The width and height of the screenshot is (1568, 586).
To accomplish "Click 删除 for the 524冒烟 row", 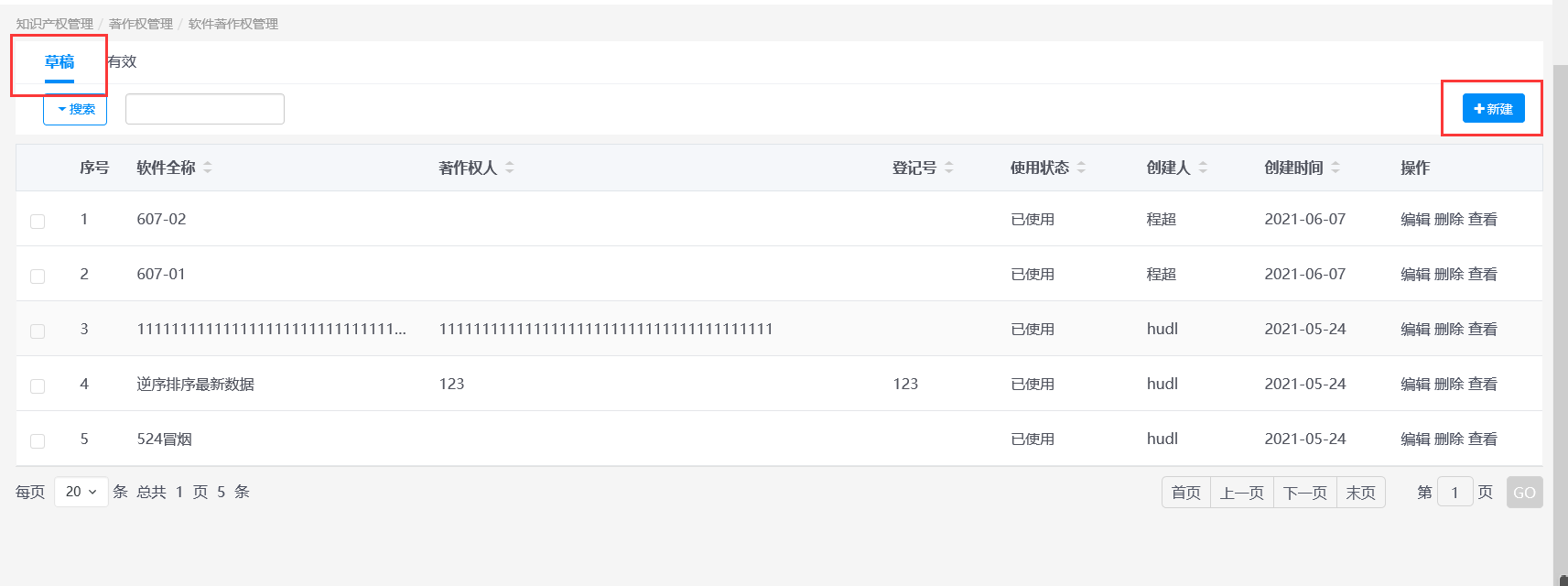I will click(x=1448, y=439).
